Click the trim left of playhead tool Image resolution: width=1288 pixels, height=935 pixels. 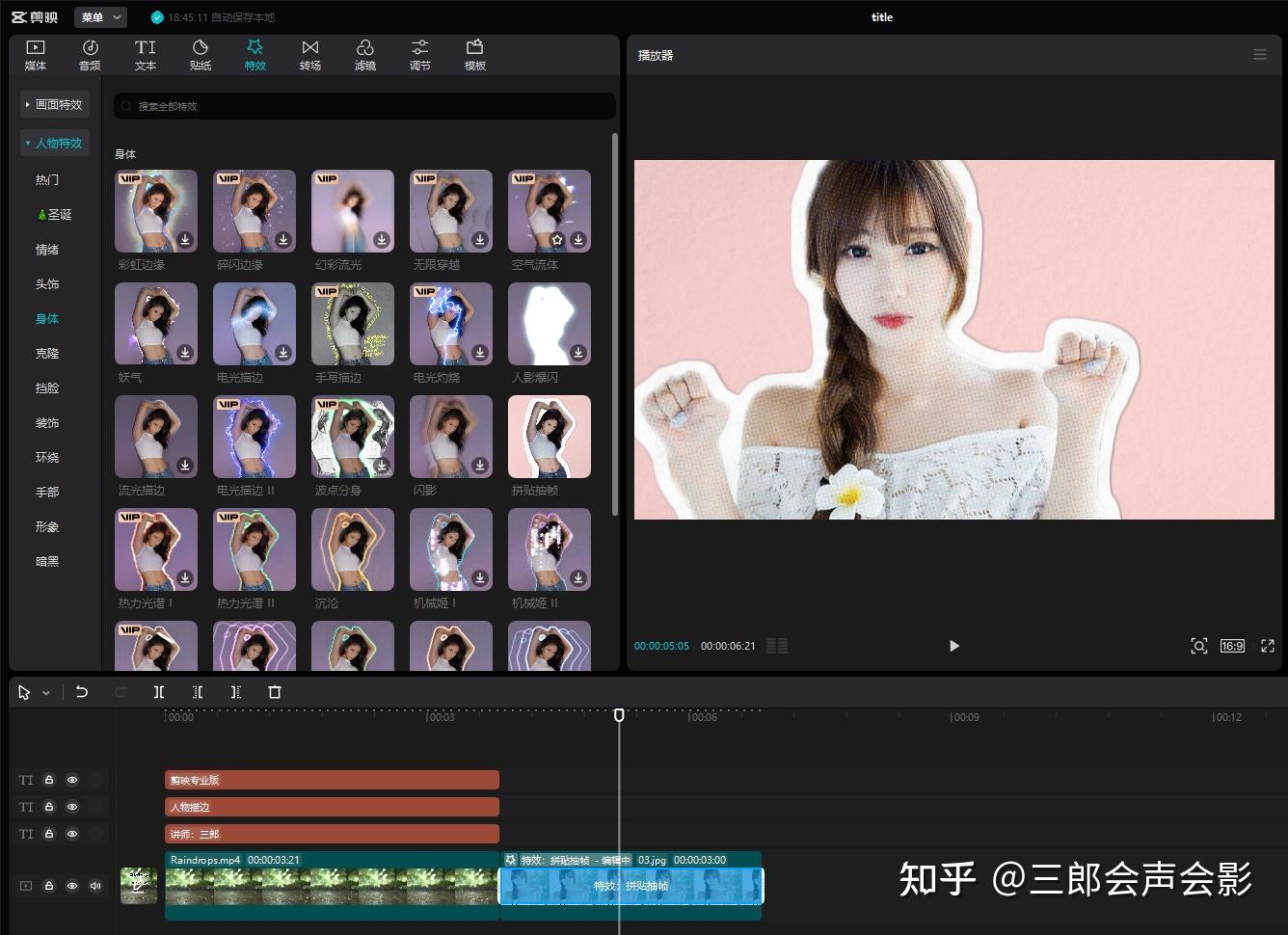pos(198,692)
